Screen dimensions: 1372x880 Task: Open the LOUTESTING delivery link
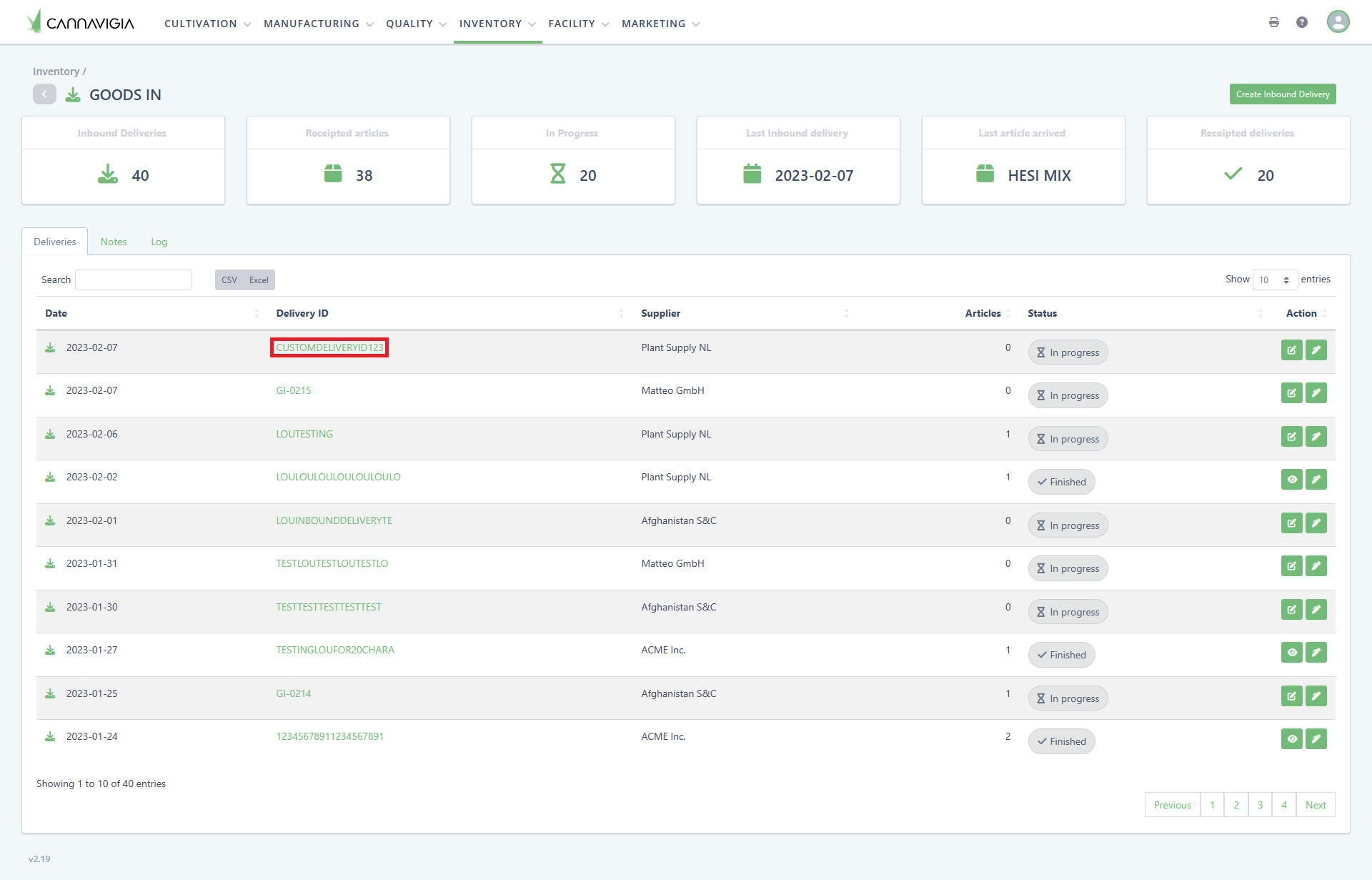pyautogui.click(x=304, y=434)
